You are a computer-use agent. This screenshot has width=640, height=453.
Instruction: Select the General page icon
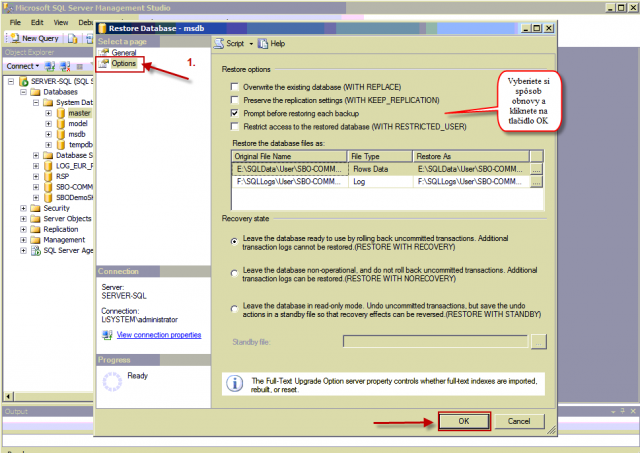coord(104,52)
